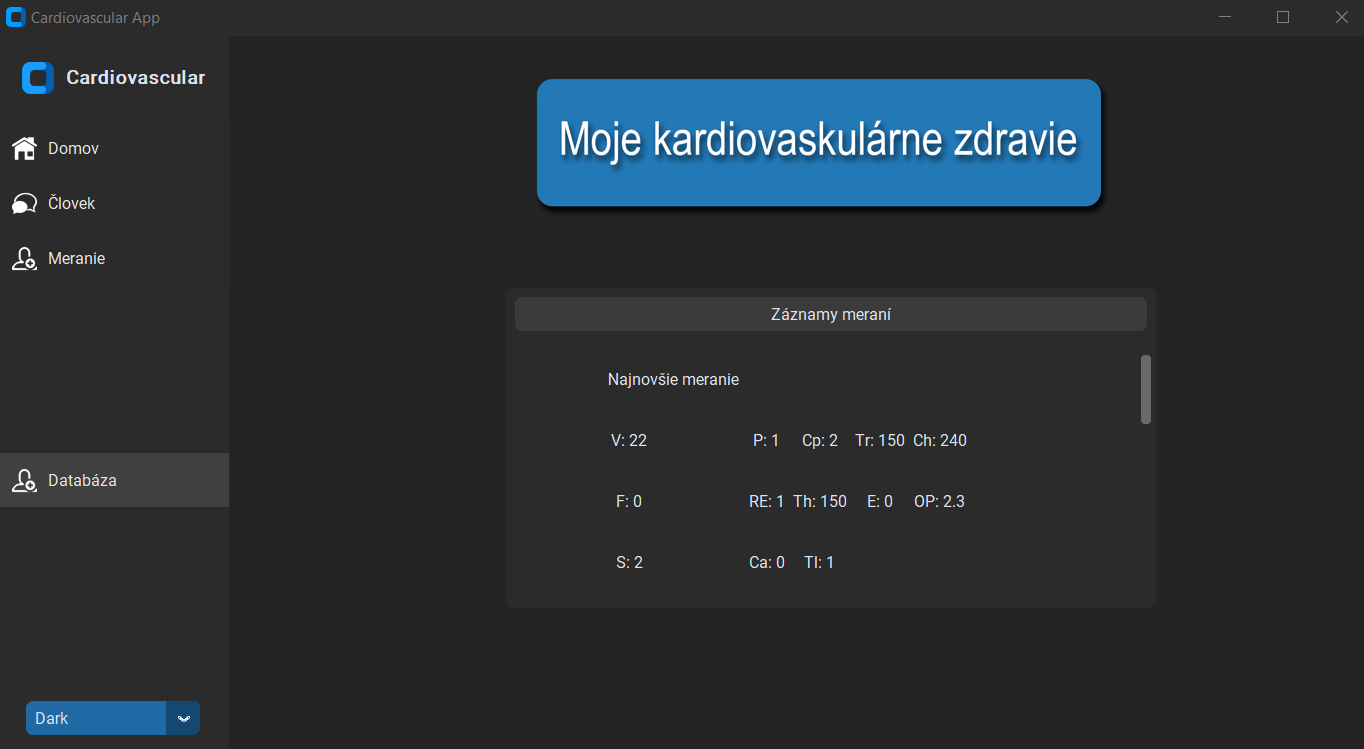Image resolution: width=1364 pixels, height=749 pixels.
Task: Click the P: 1 value
Action: [x=766, y=440]
